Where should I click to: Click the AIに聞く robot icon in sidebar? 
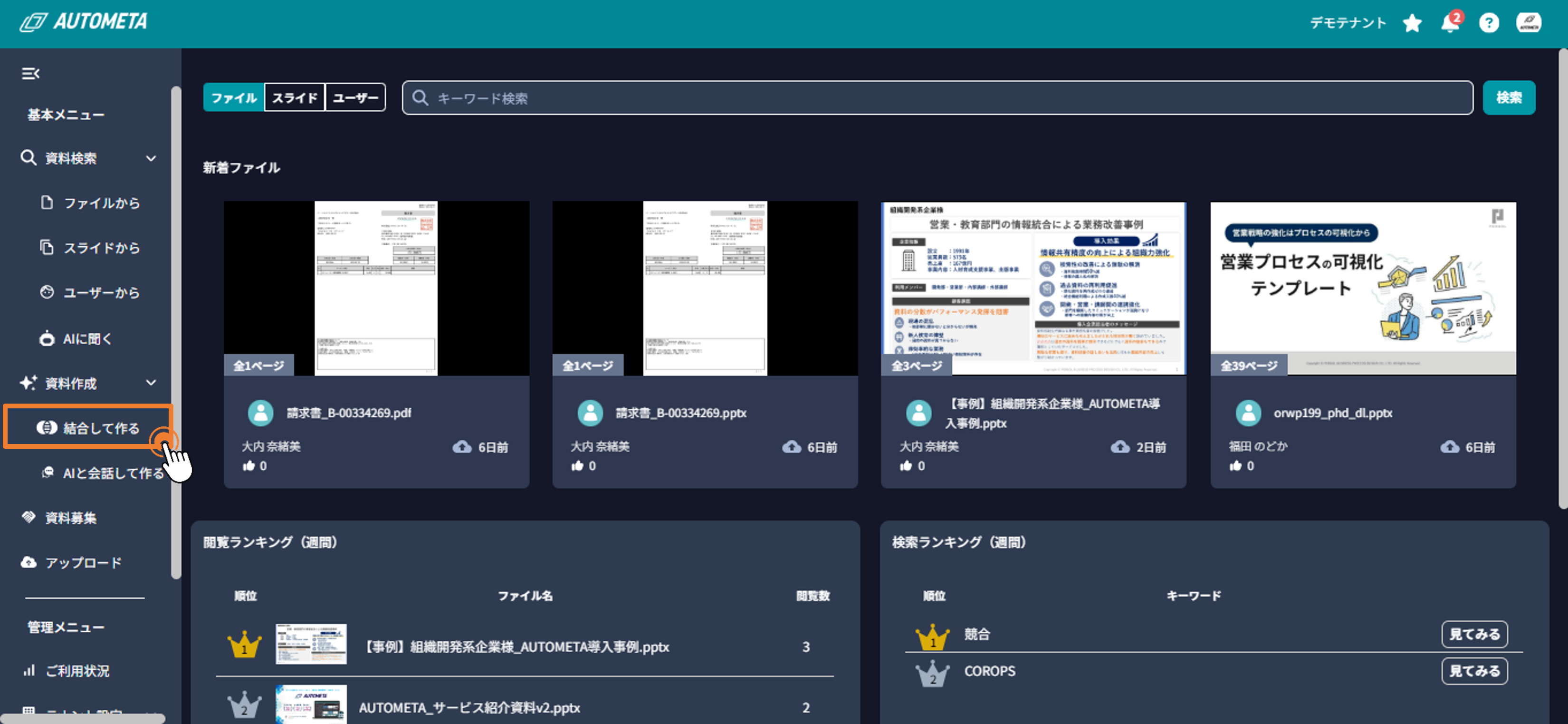tap(47, 338)
